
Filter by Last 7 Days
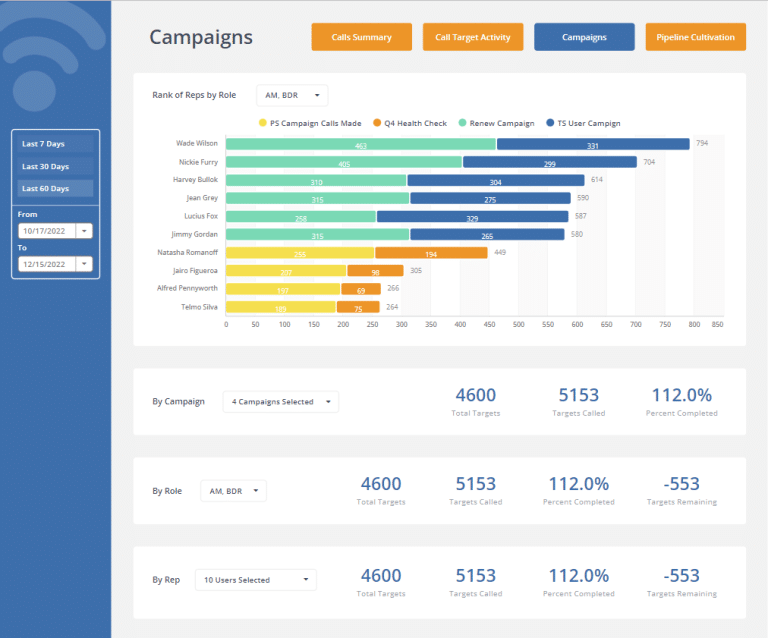click(x=55, y=144)
